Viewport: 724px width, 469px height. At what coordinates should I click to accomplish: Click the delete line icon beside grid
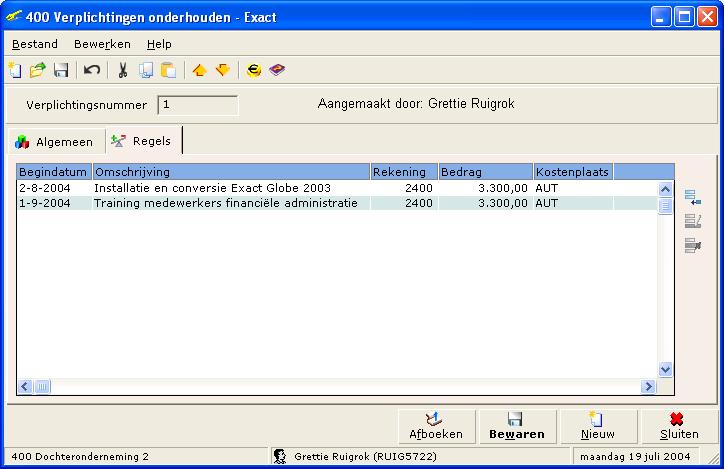pyautogui.click(x=693, y=246)
